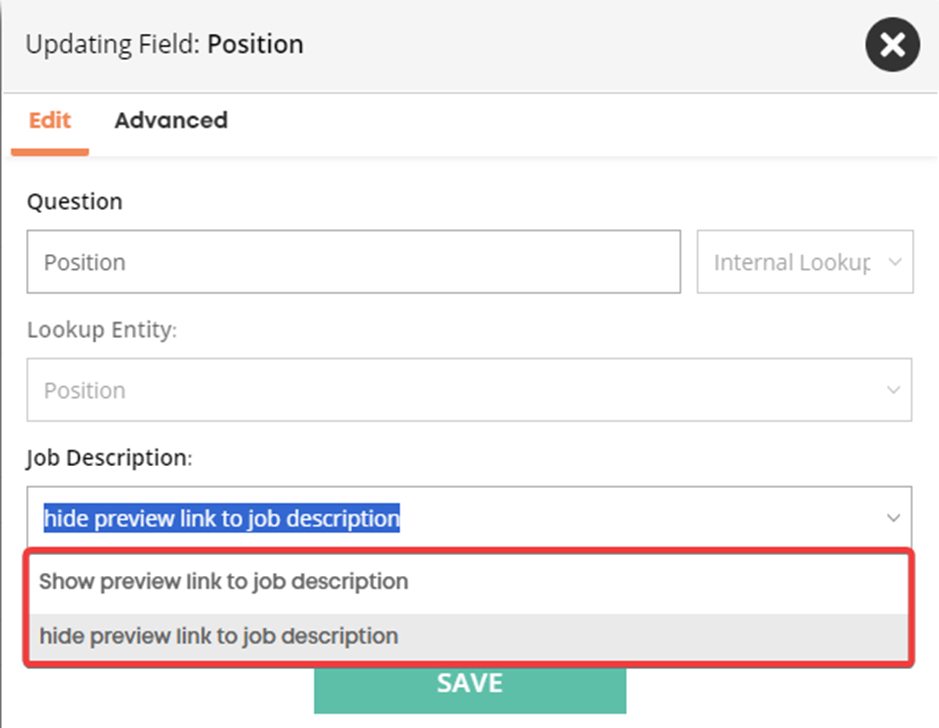Click the Lookup Entity label

click(102, 330)
